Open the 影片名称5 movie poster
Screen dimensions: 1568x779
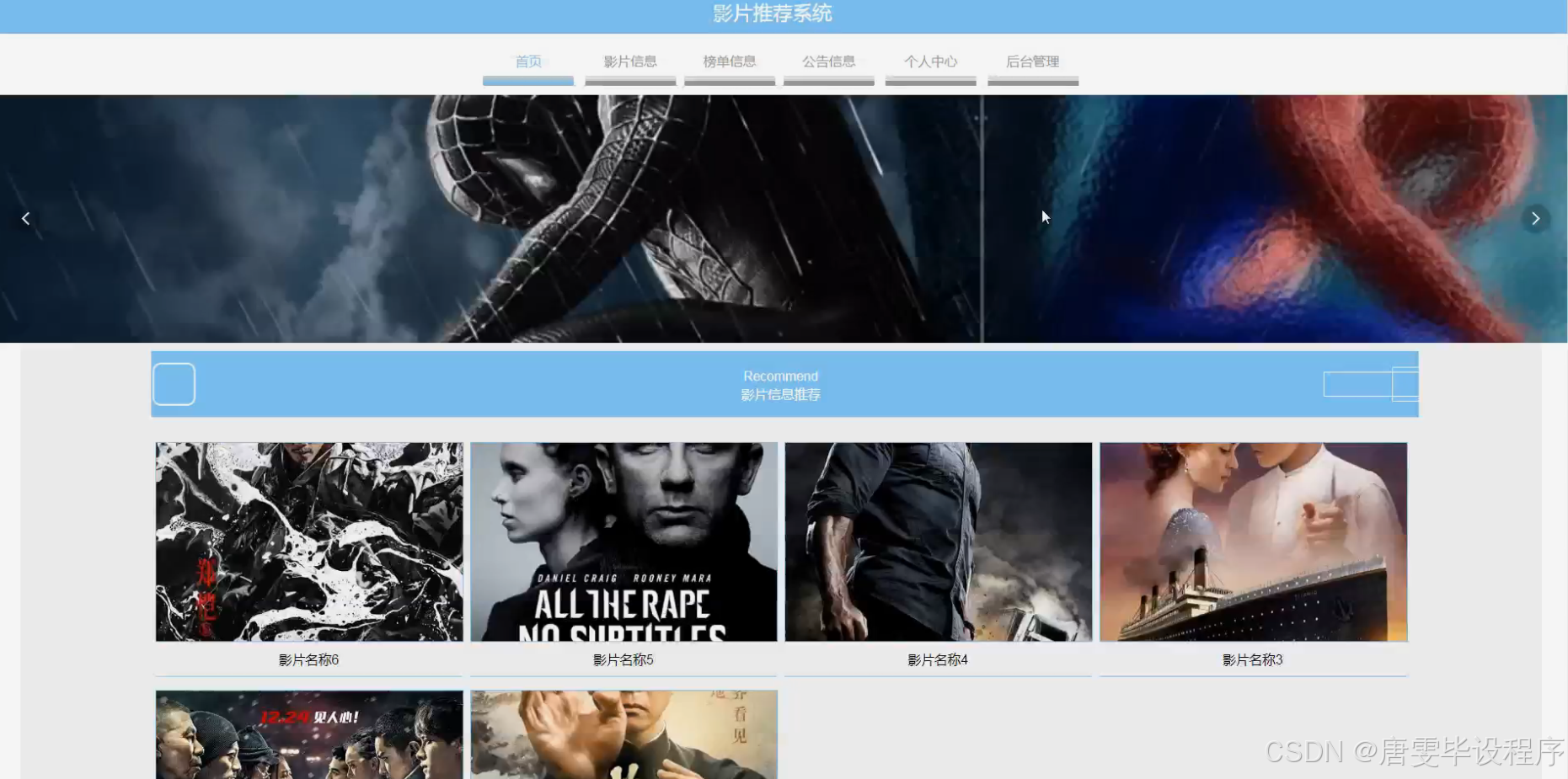click(623, 542)
